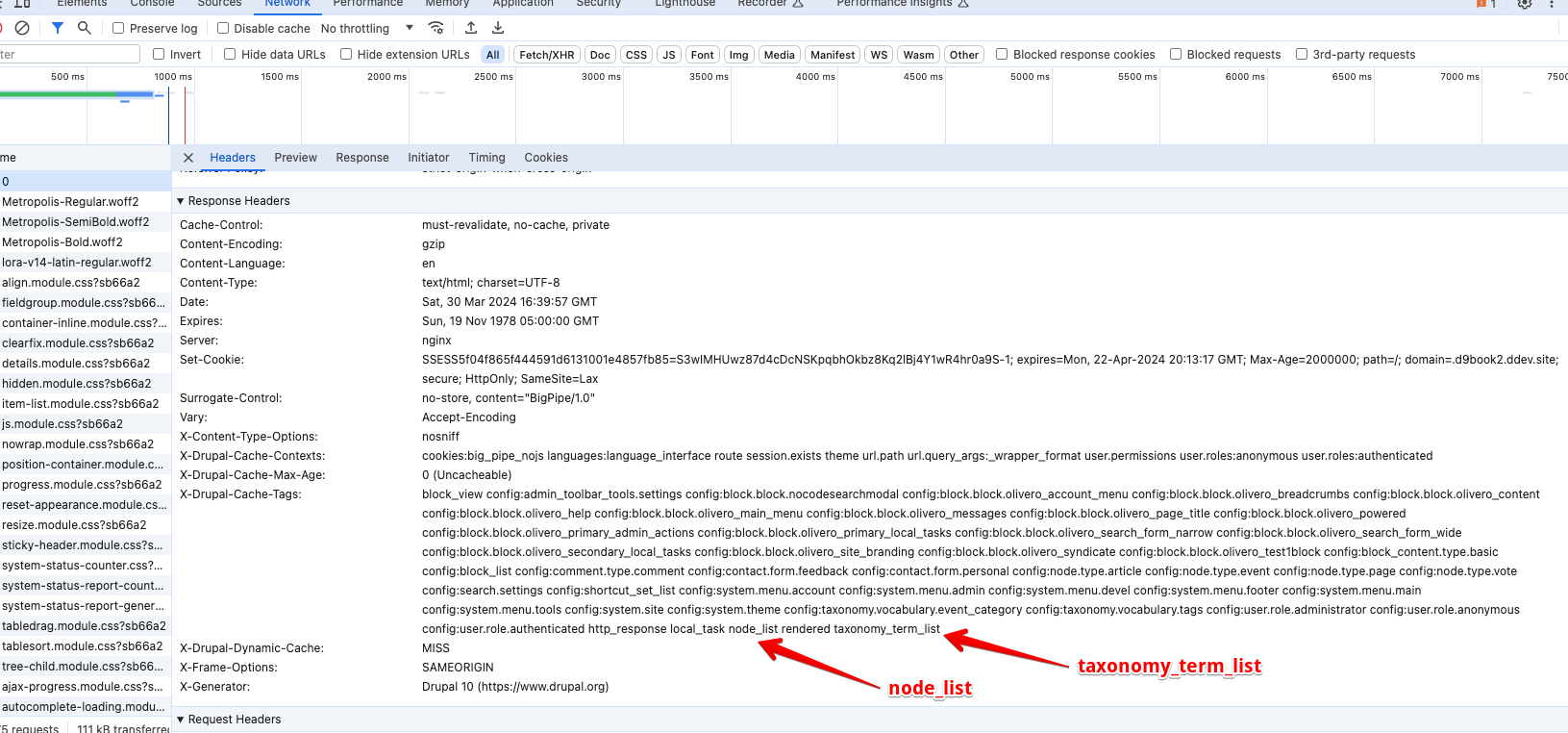Open the Performance insights tab
This screenshot has width=1568, height=733.
903,4
